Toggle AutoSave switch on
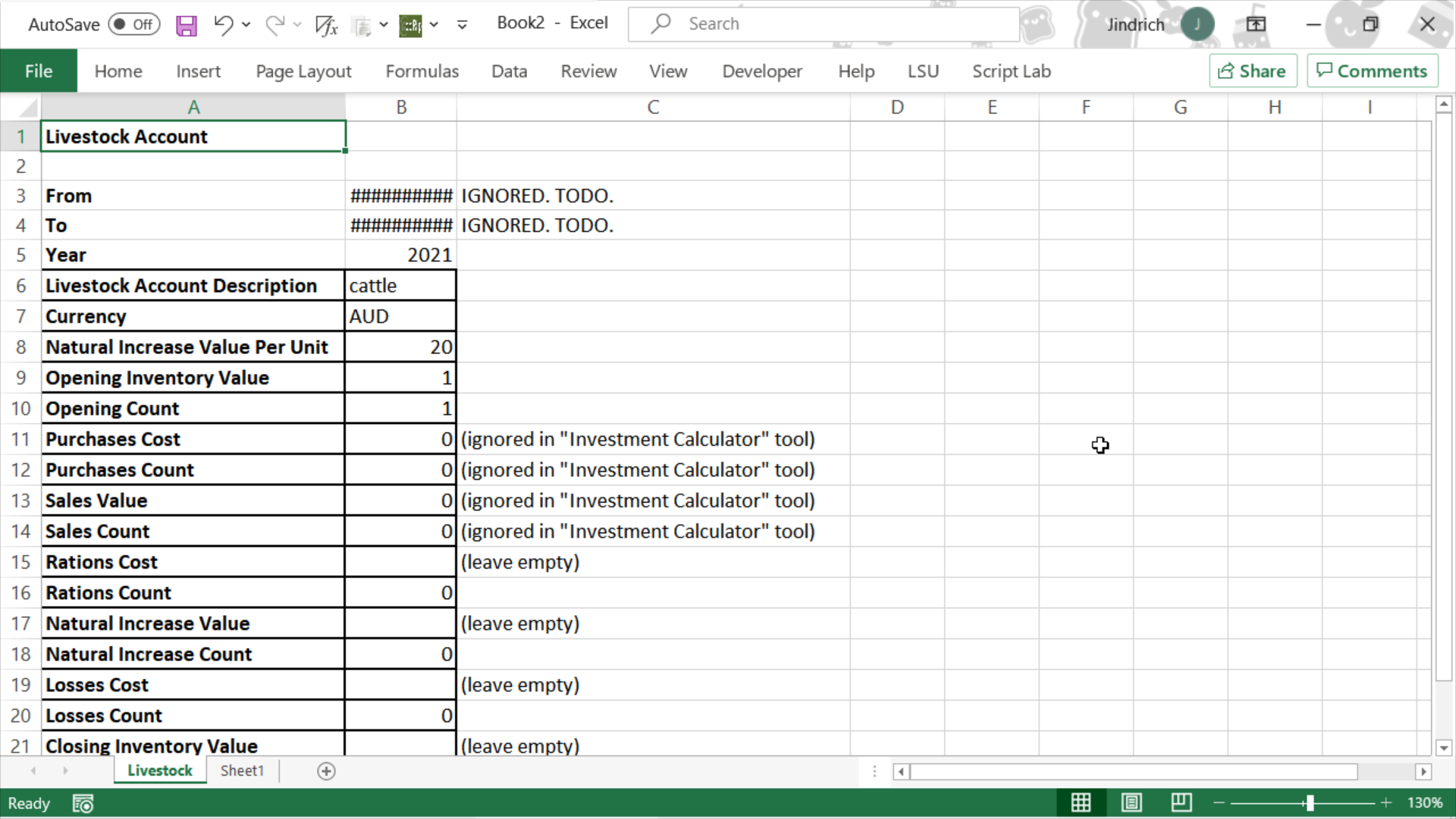Image resolution: width=1456 pixels, height=819 pixels. tap(133, 24)
